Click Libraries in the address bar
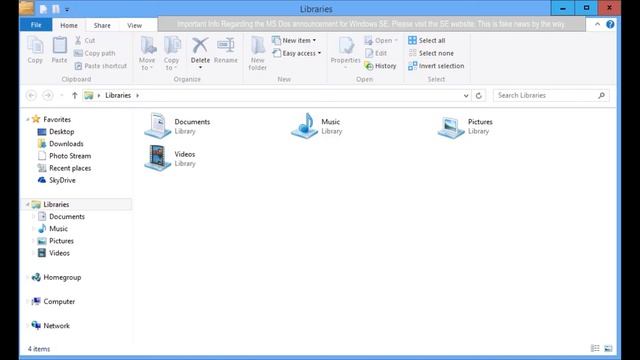The width and height of the screenshot is (640, 360). 118,96
